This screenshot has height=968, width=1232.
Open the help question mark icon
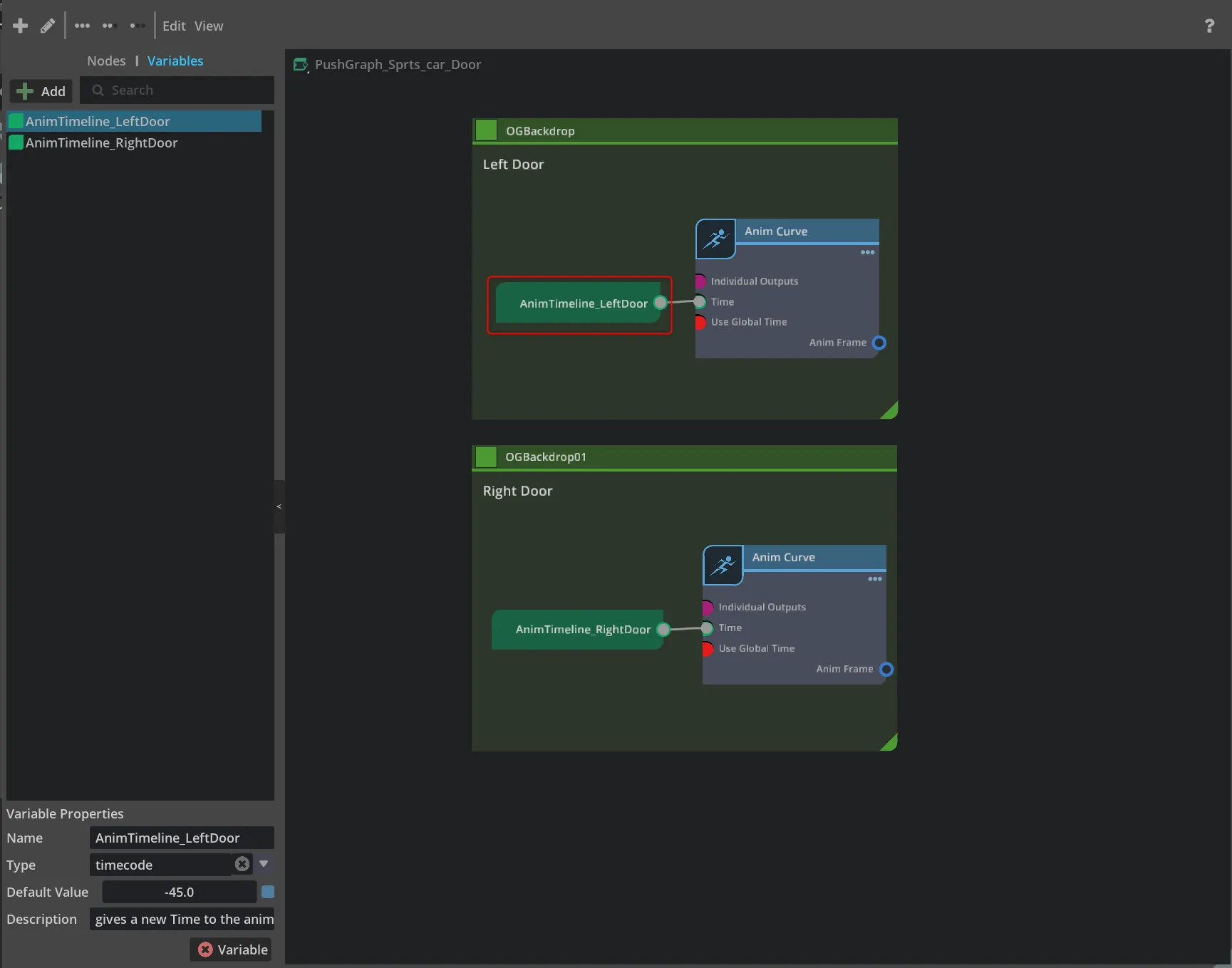(1208, 26)
